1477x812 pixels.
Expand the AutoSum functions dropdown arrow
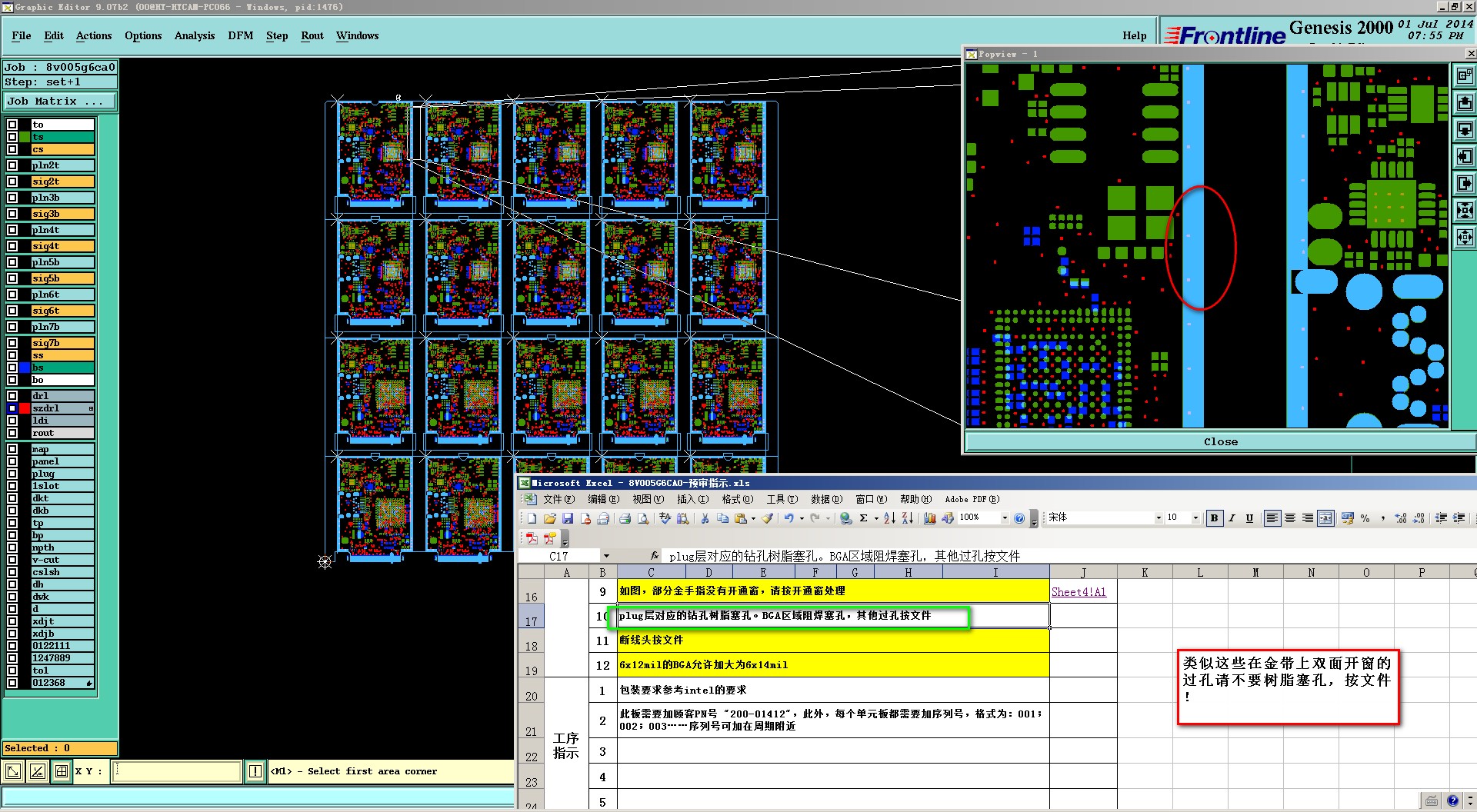875,518
